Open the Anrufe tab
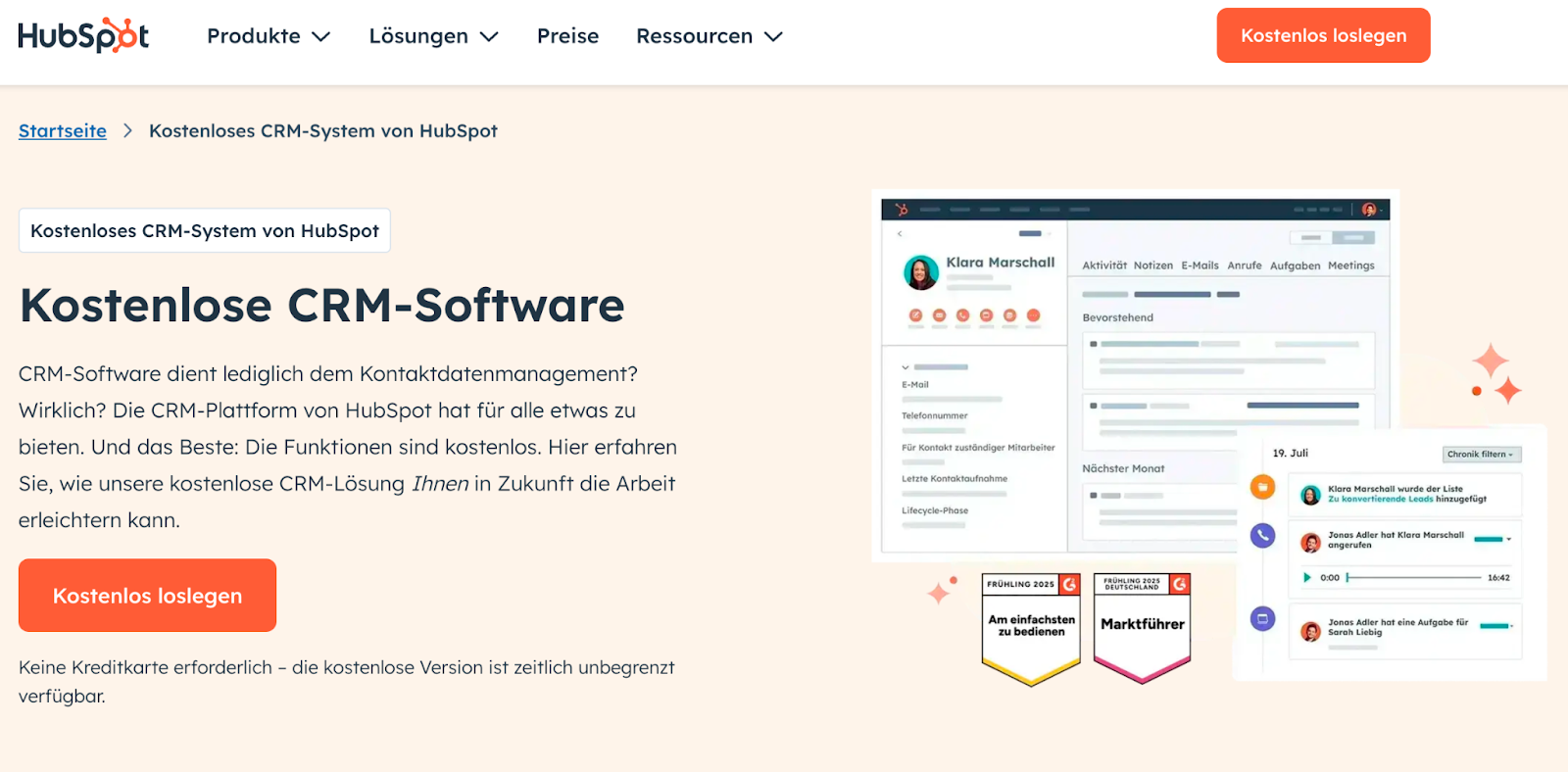Image resolution: width=1568 pixels, height=772 pixels. [x=1245, y=265]
